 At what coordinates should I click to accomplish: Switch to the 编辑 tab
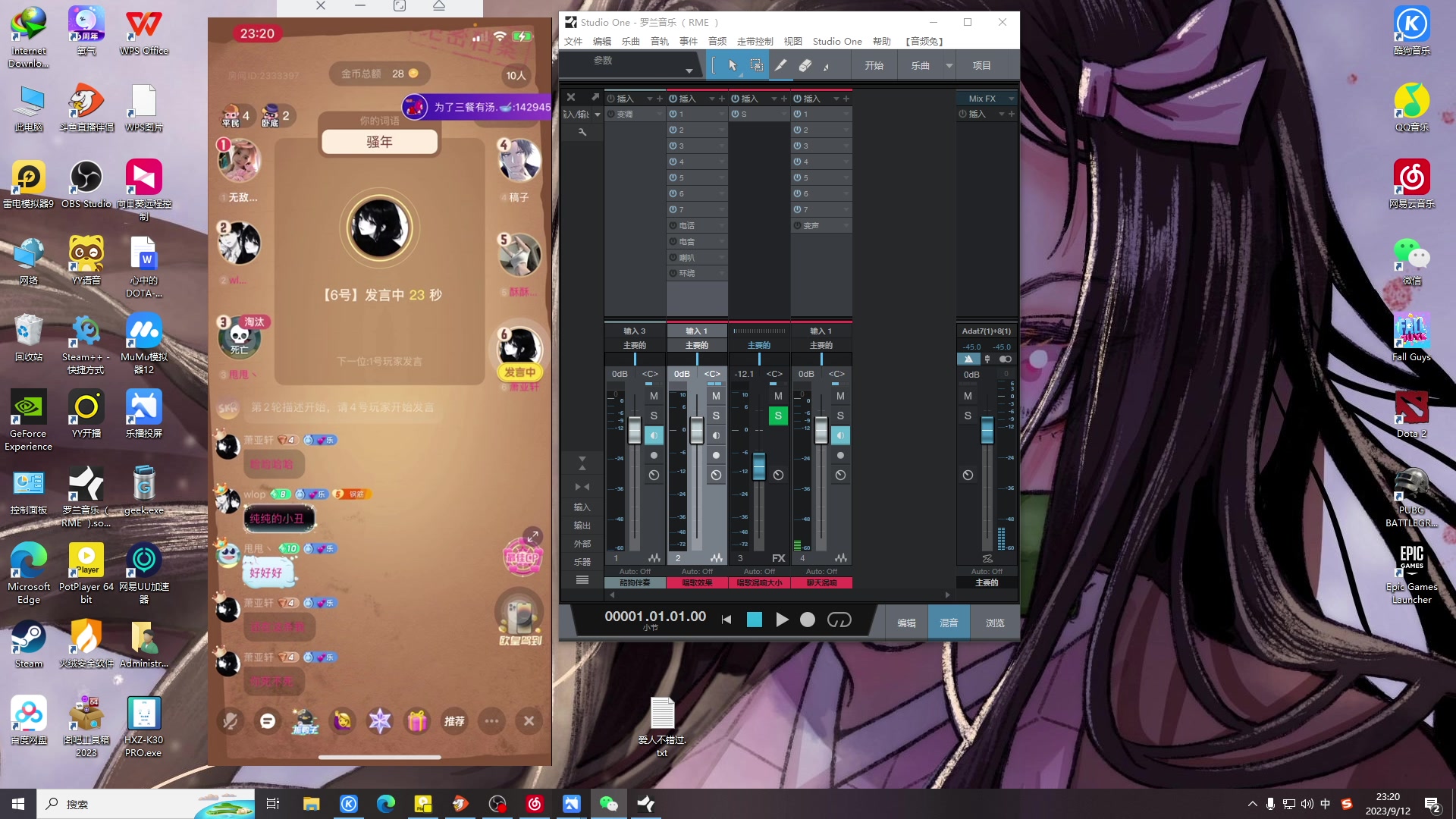(x=906, y=623)
